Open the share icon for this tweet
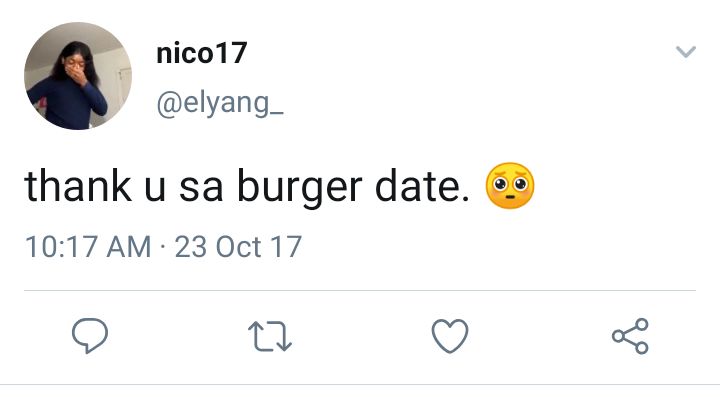This screenshot has width=720, height=397. (630, 336)
